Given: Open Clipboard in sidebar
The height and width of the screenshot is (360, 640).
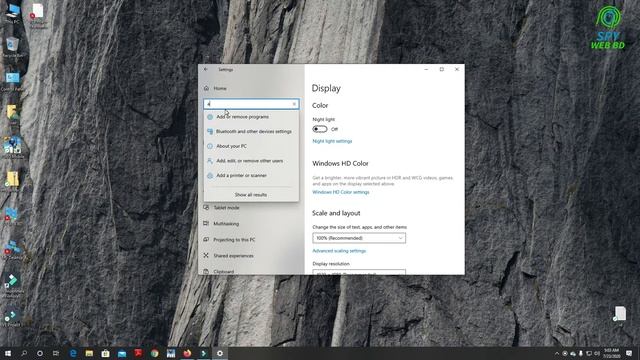Looking at the screenshot, I should tap(224, 271).
